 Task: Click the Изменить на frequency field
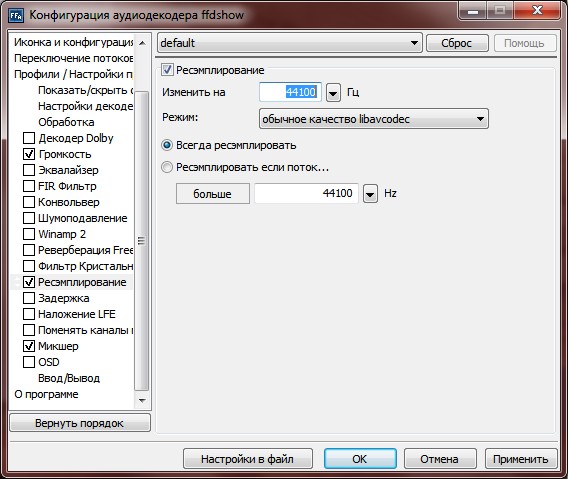click(x=290, y=92)
